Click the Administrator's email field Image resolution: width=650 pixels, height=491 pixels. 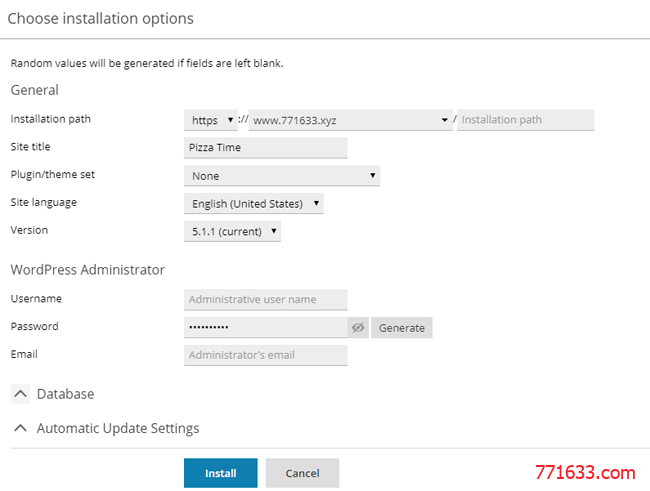[266, 355]
